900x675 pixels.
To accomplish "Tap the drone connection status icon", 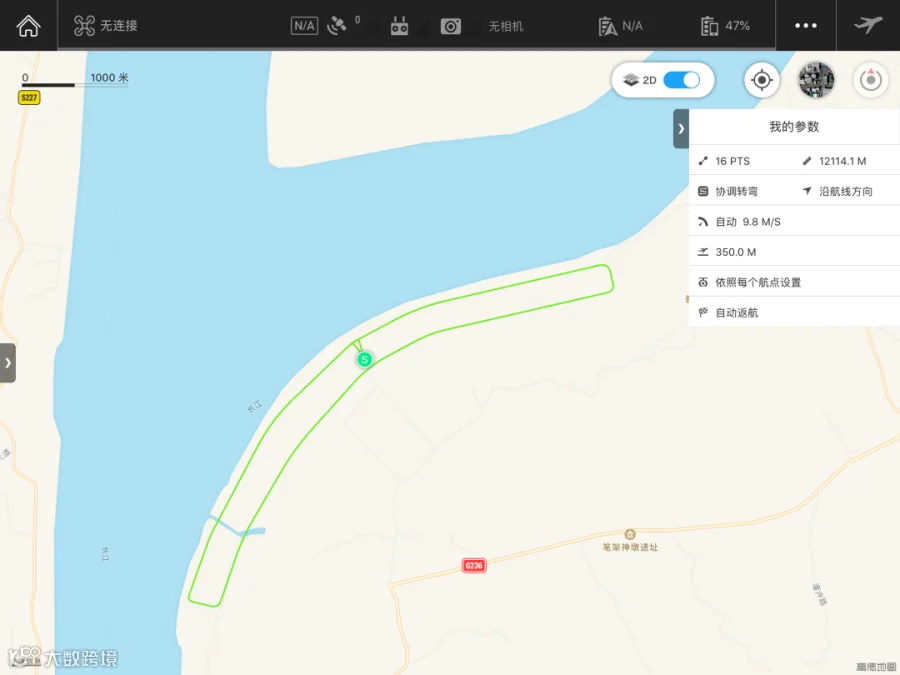I will pos(84,26).
